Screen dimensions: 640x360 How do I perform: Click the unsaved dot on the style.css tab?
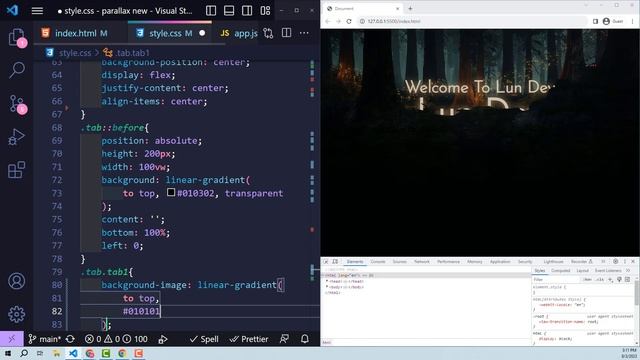tap(202, 33)
